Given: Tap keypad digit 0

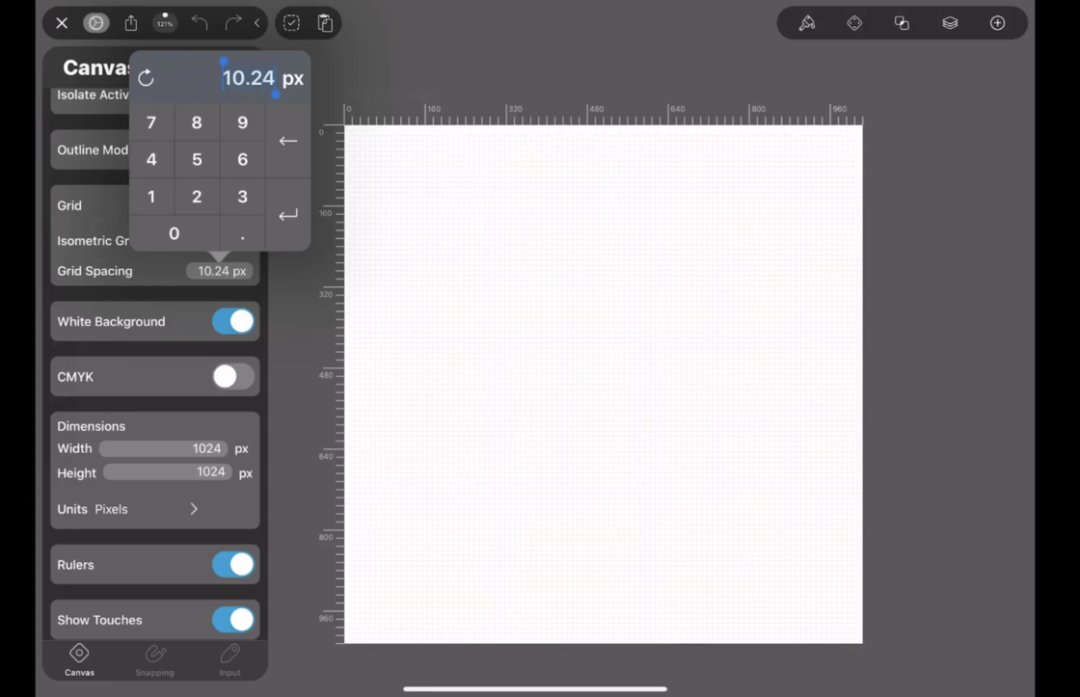Looking at the screenshot, I should point(174,233).
